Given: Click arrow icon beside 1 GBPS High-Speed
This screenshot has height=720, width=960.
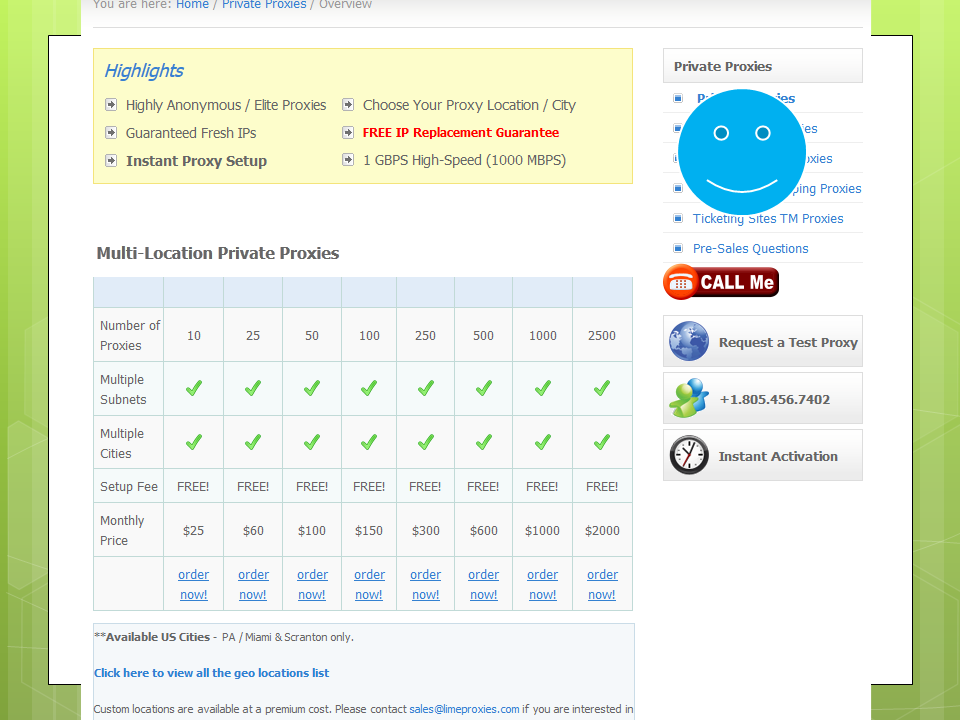Looking at the screenshot, I should click(348, 160).
